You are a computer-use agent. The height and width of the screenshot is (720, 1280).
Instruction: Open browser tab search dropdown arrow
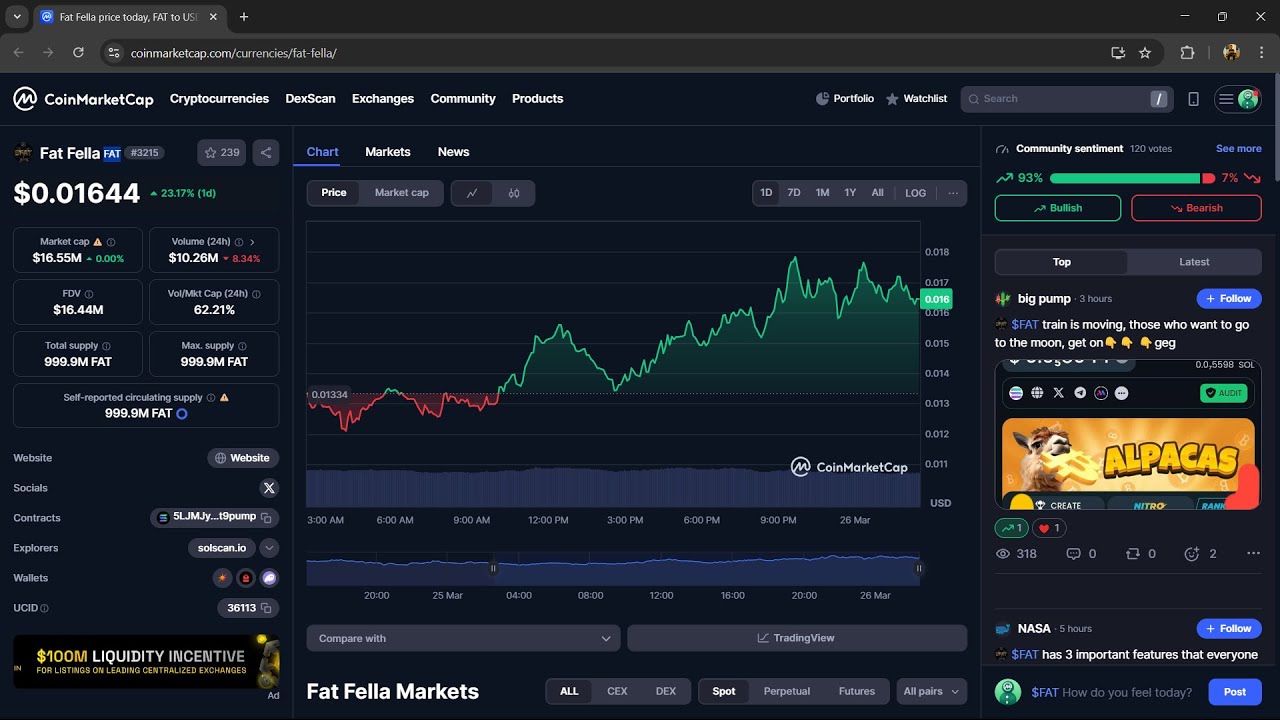[x=17, y=17]
